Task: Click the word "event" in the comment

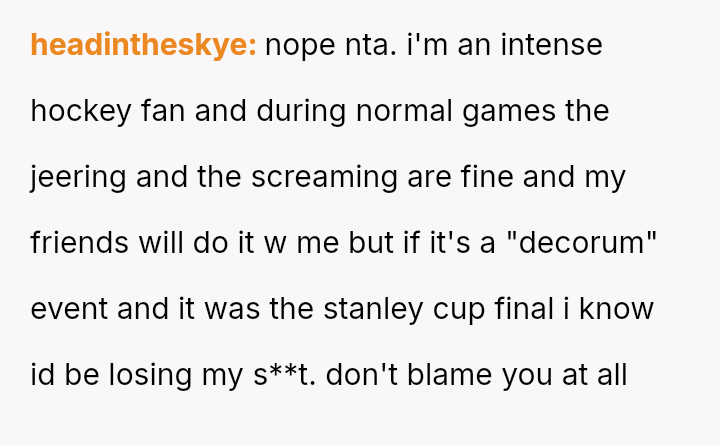Action: [69, 309]
